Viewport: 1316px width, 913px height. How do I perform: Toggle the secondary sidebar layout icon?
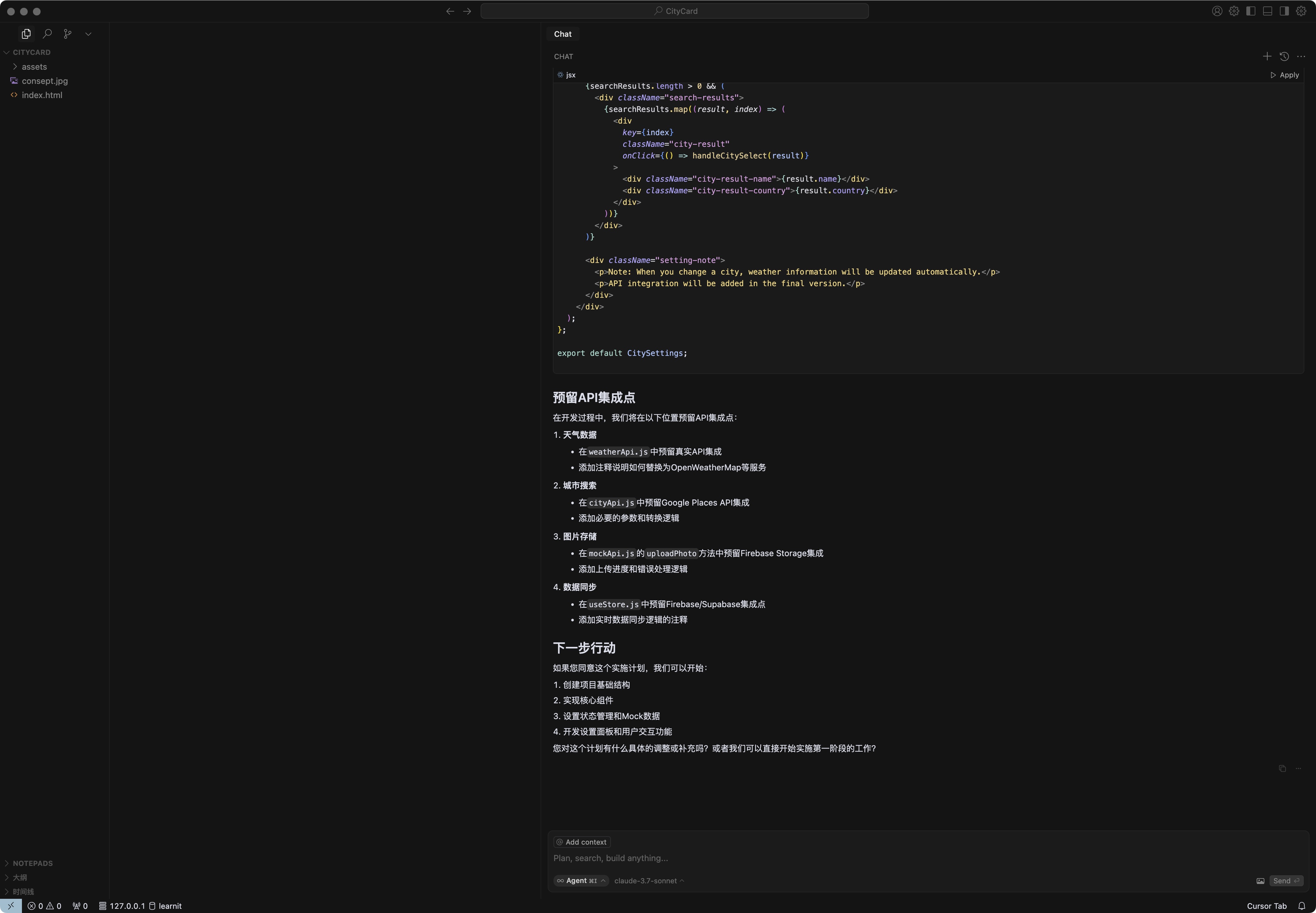(1284, 11)
